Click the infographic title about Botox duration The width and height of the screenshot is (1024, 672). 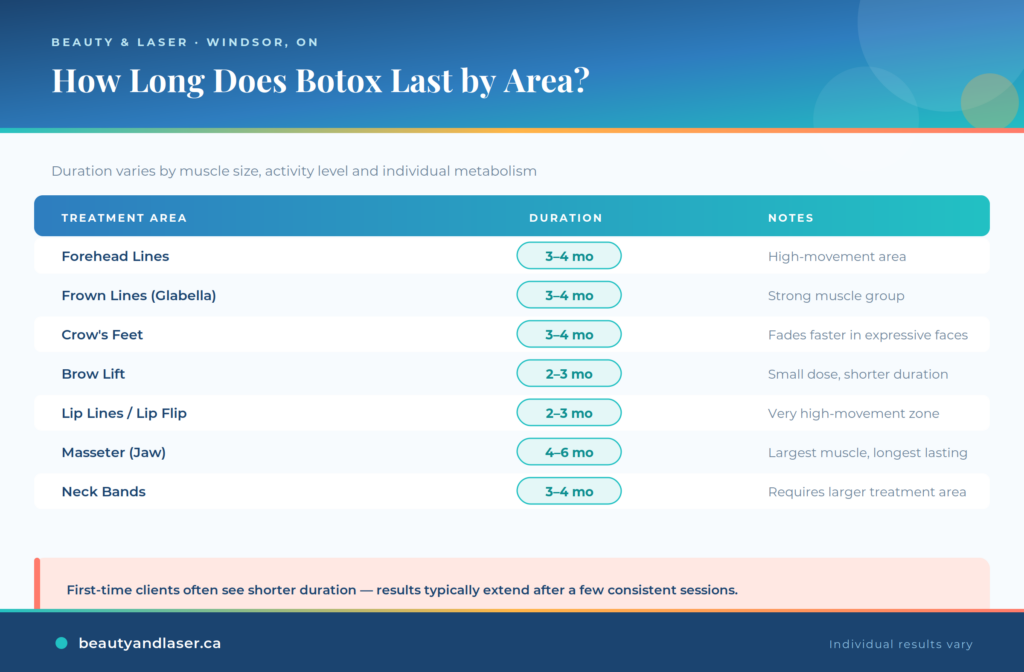point(321,81)
